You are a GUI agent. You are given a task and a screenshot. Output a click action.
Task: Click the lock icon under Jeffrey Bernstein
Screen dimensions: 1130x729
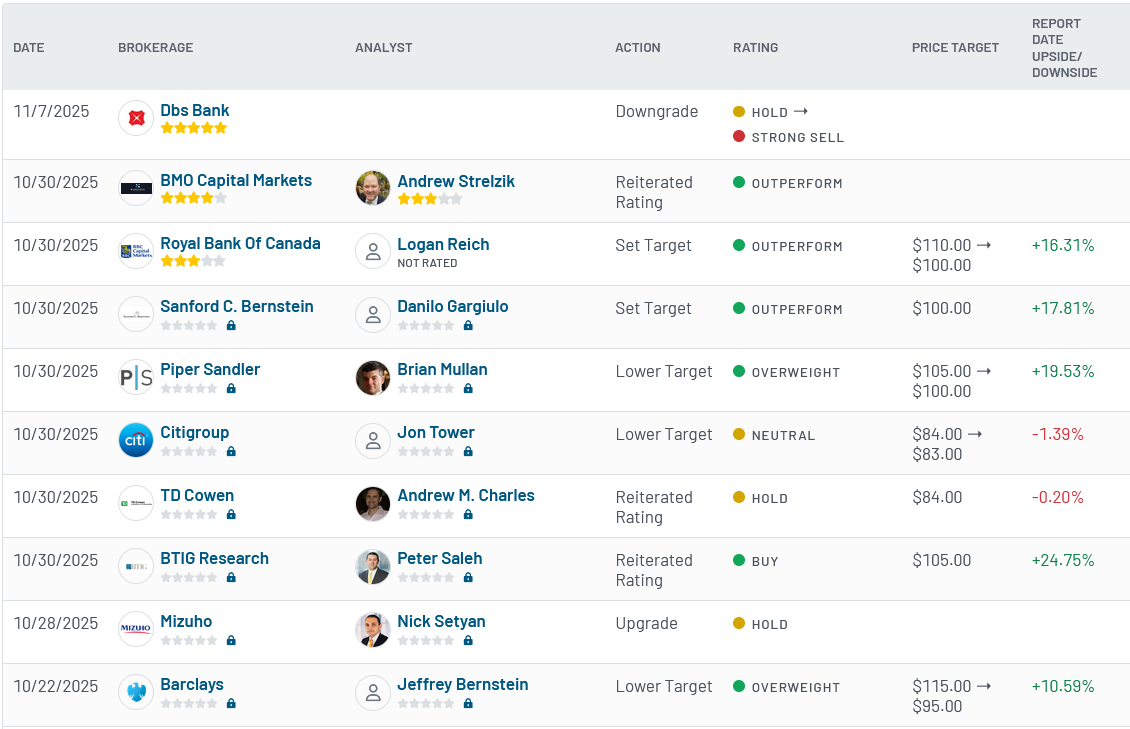click(468, 704)
